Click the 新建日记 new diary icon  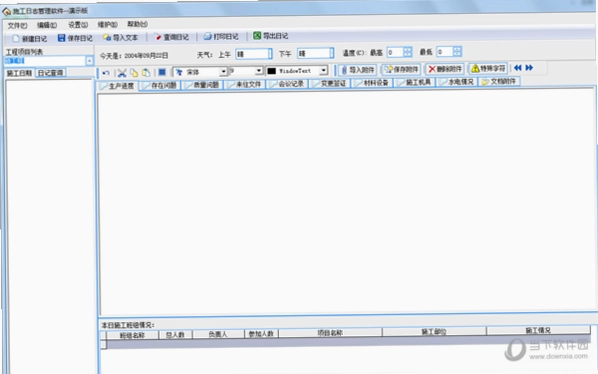pyautogui.click(x=16, y=39)
